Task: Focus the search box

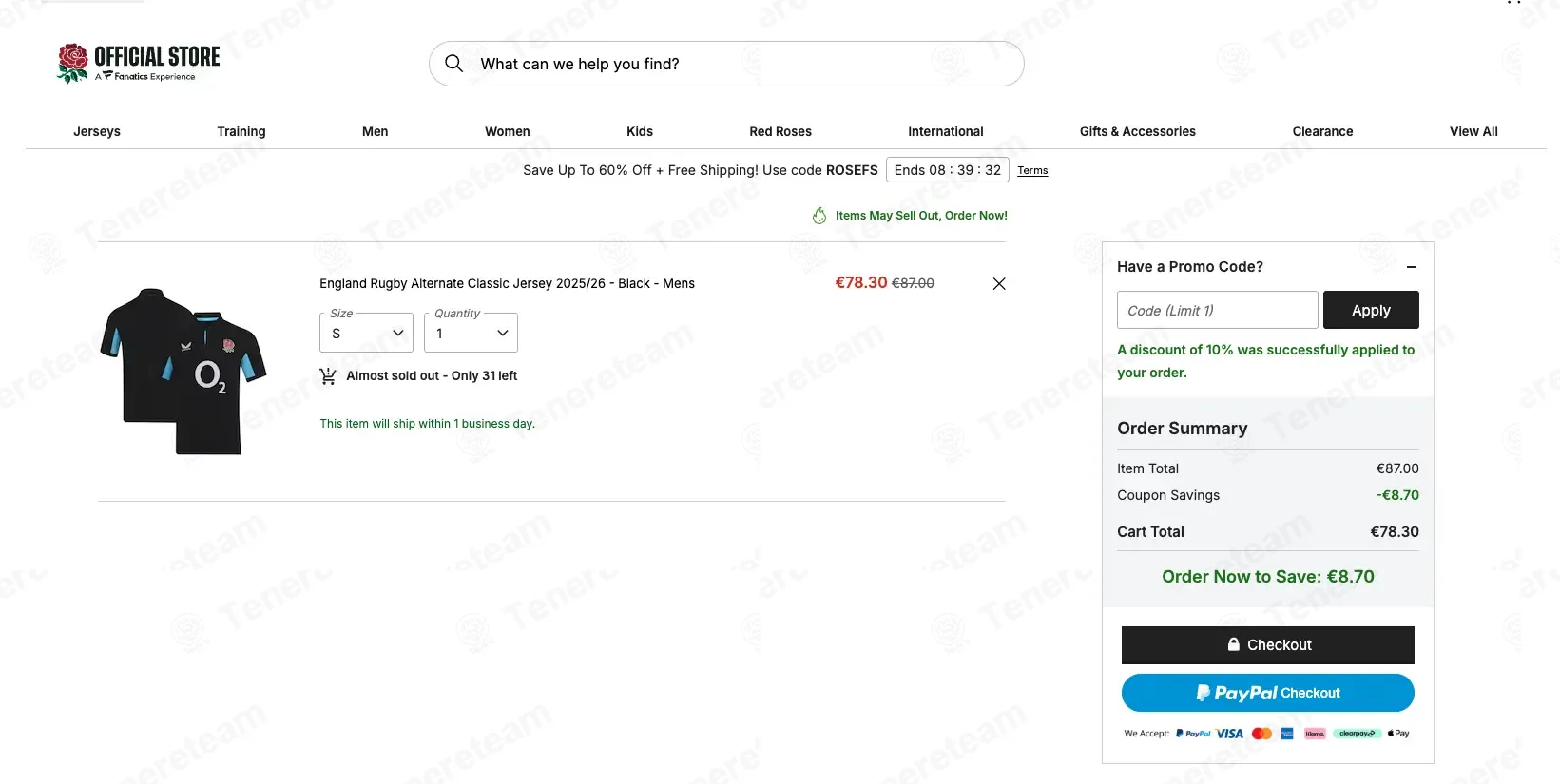Action: [726, 64]
